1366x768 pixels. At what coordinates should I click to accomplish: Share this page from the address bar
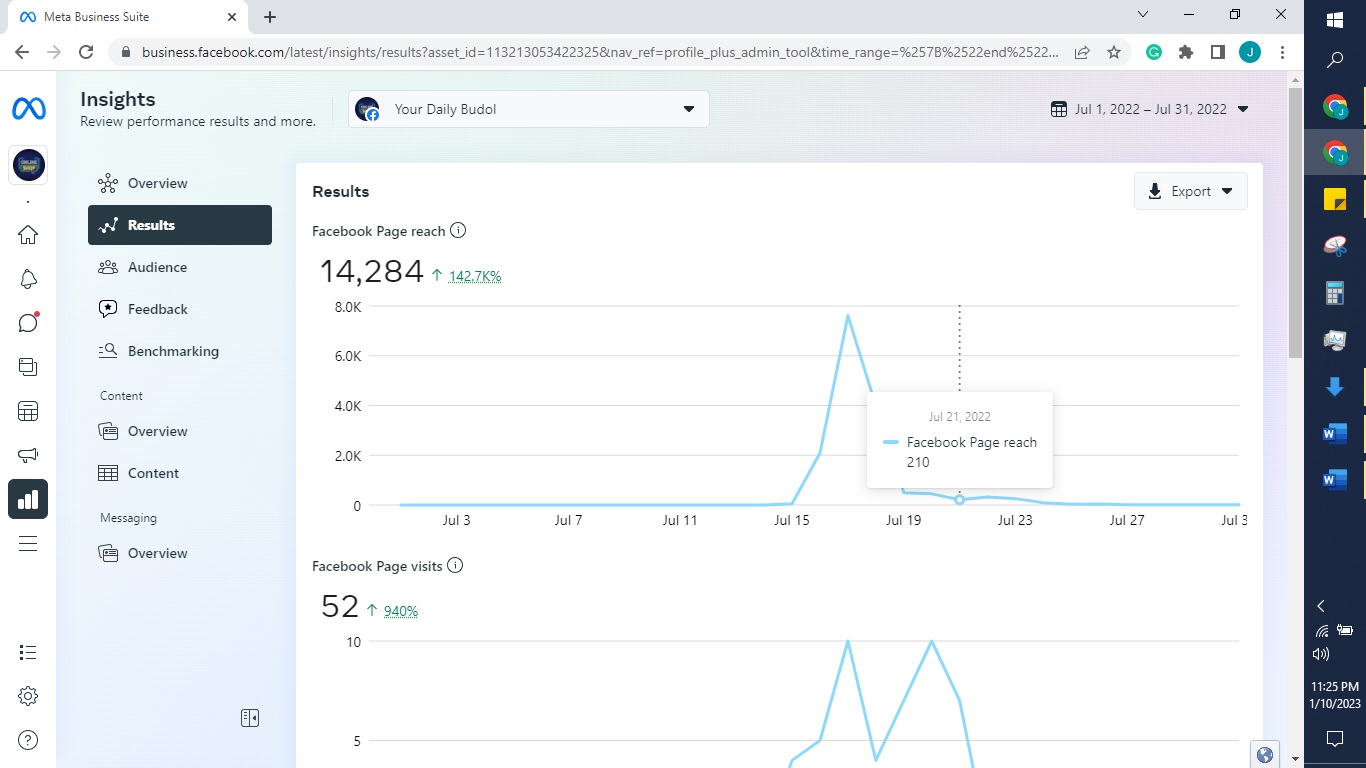1082,52
